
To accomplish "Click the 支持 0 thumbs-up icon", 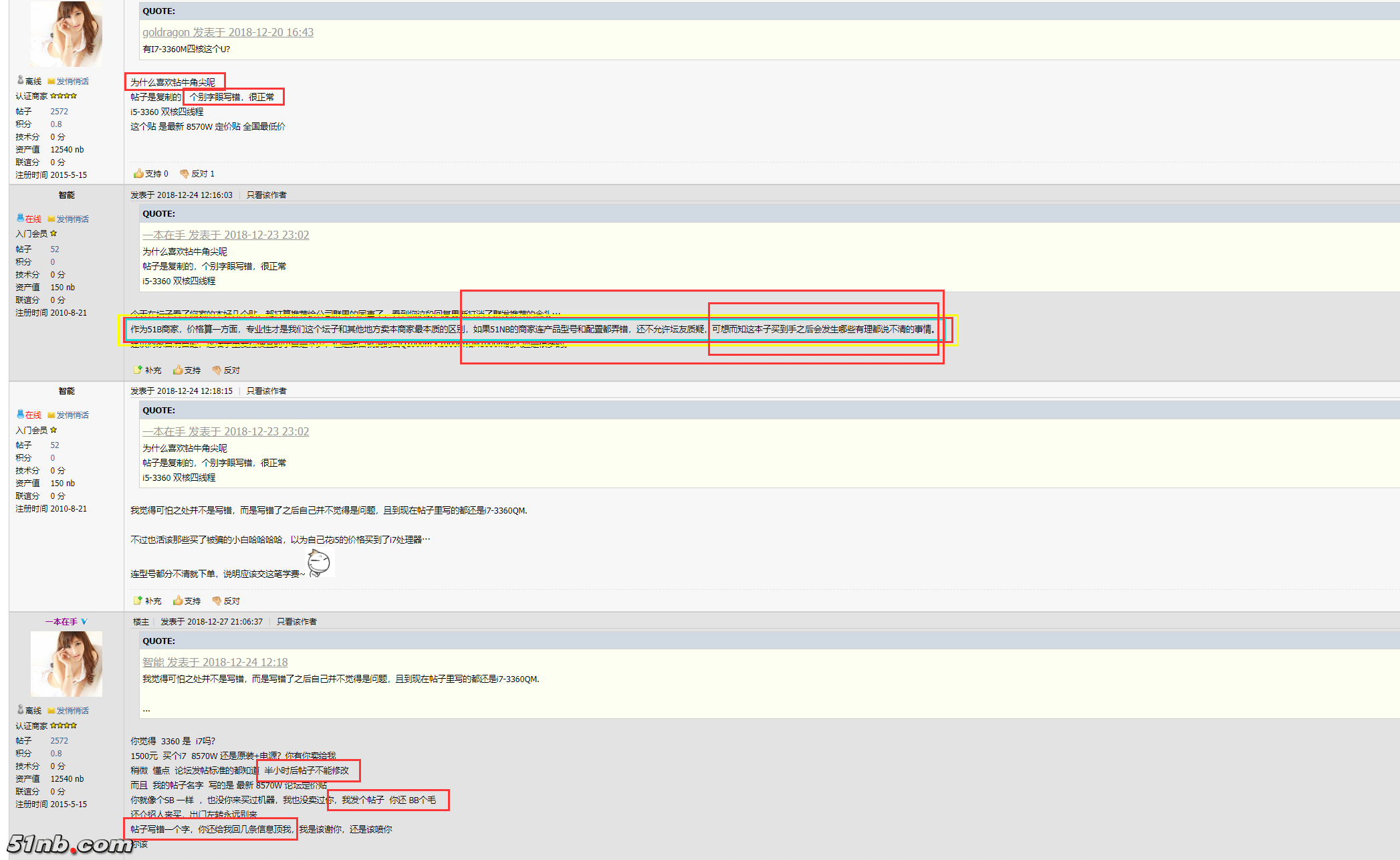I will 138,174.
